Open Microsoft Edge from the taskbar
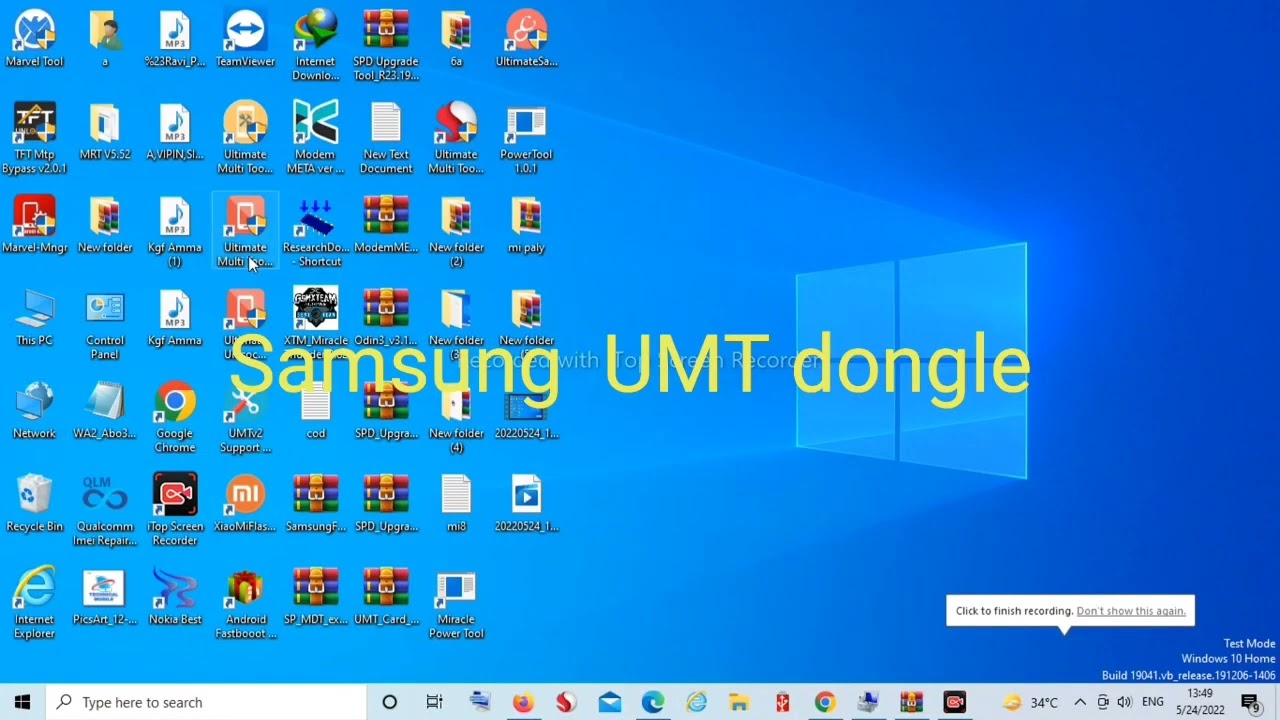 click(x=653, y=702)
